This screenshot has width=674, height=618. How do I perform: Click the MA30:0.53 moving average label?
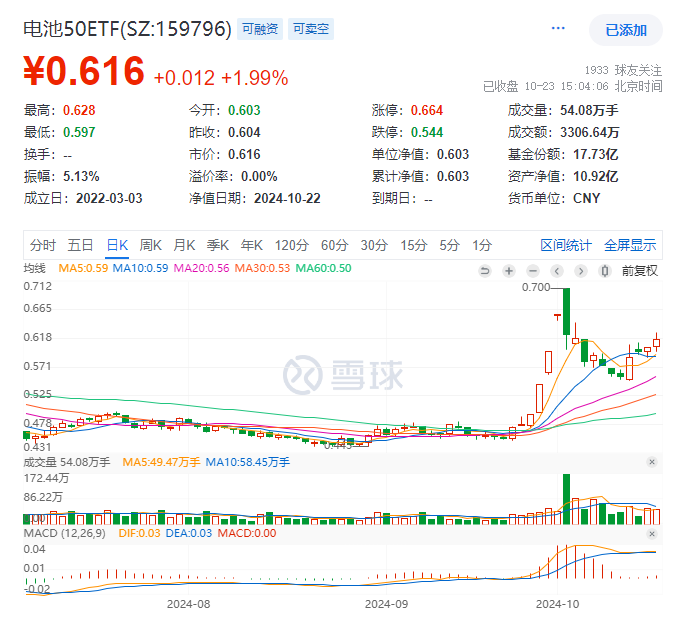click(x=262, y=268)
